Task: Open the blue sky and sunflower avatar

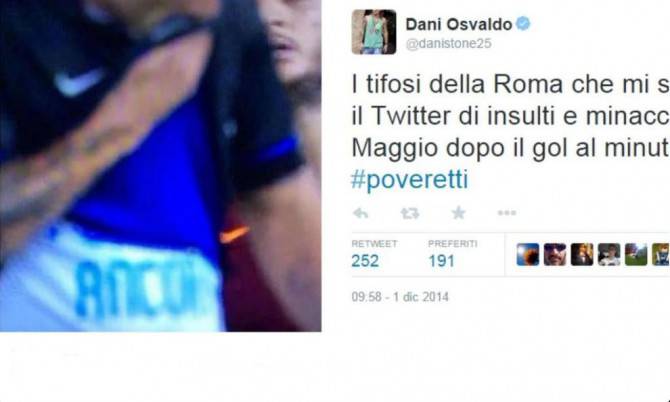Action: 528,255
